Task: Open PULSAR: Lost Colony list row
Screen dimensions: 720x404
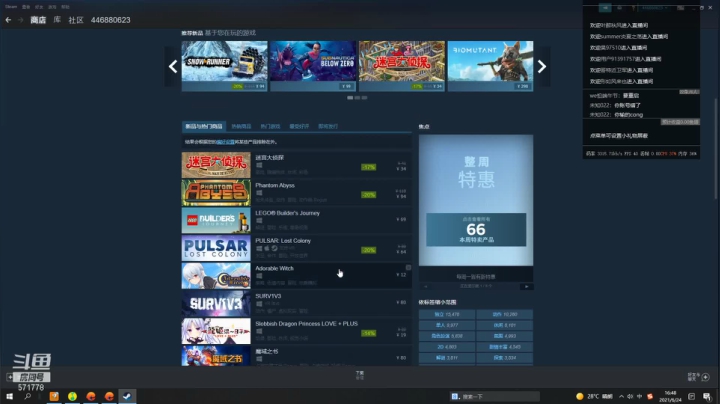Action: click(x=296, y=248)
